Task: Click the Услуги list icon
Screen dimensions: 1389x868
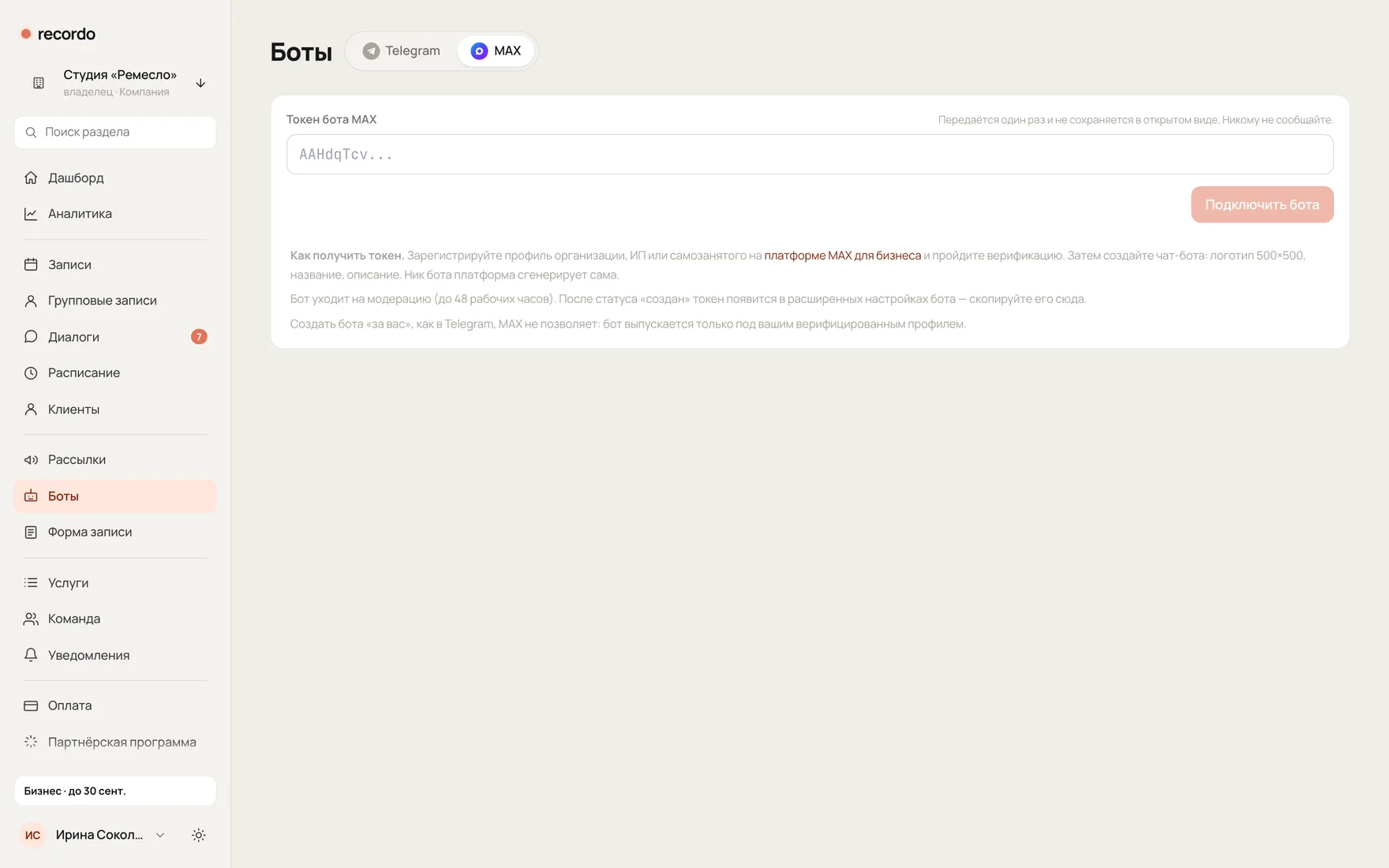Action: 31,583
